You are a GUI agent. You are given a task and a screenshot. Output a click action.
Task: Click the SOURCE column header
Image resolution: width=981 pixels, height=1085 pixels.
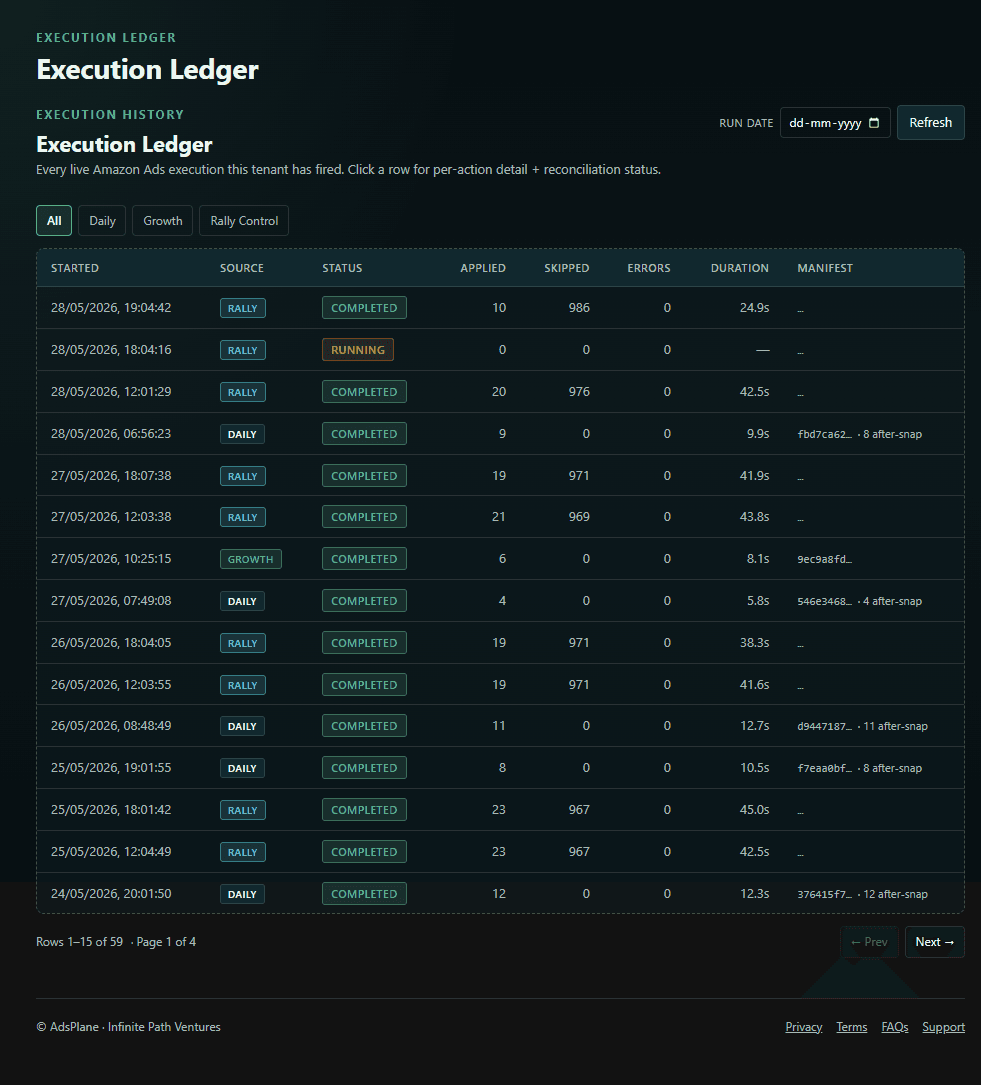(241, 268)
